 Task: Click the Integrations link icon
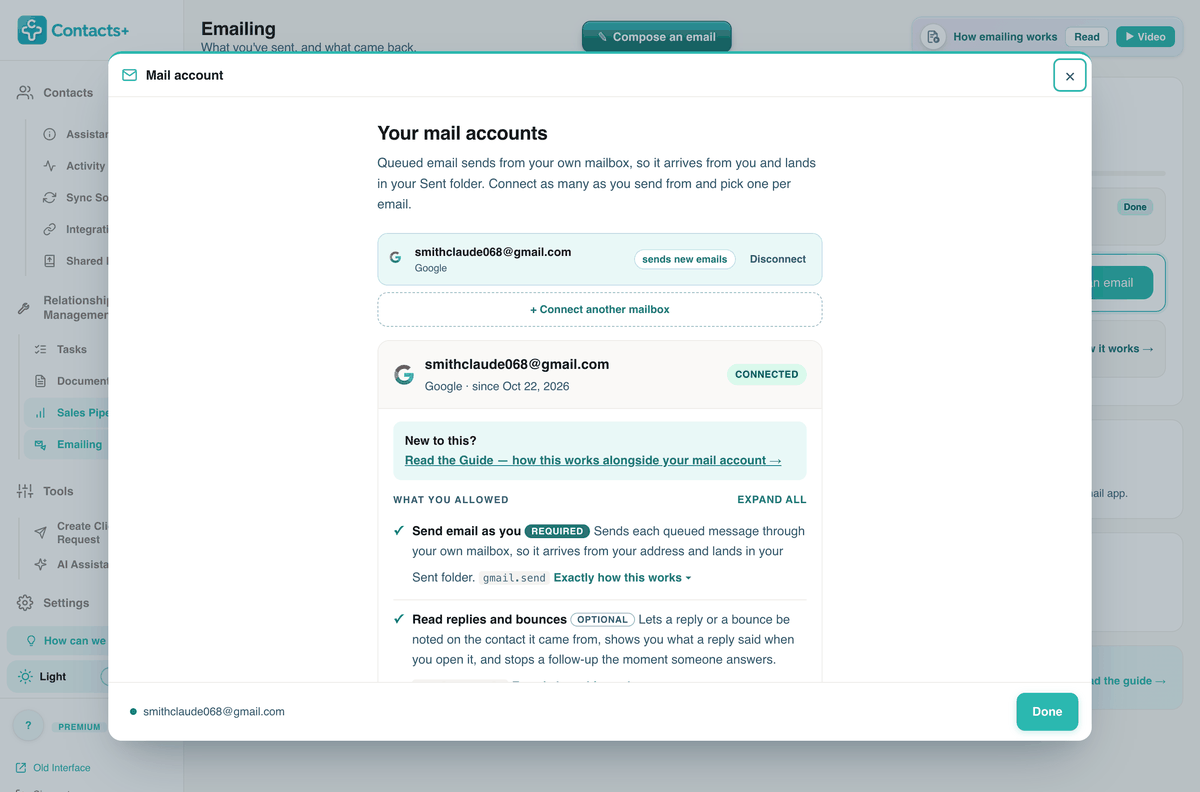49,229
